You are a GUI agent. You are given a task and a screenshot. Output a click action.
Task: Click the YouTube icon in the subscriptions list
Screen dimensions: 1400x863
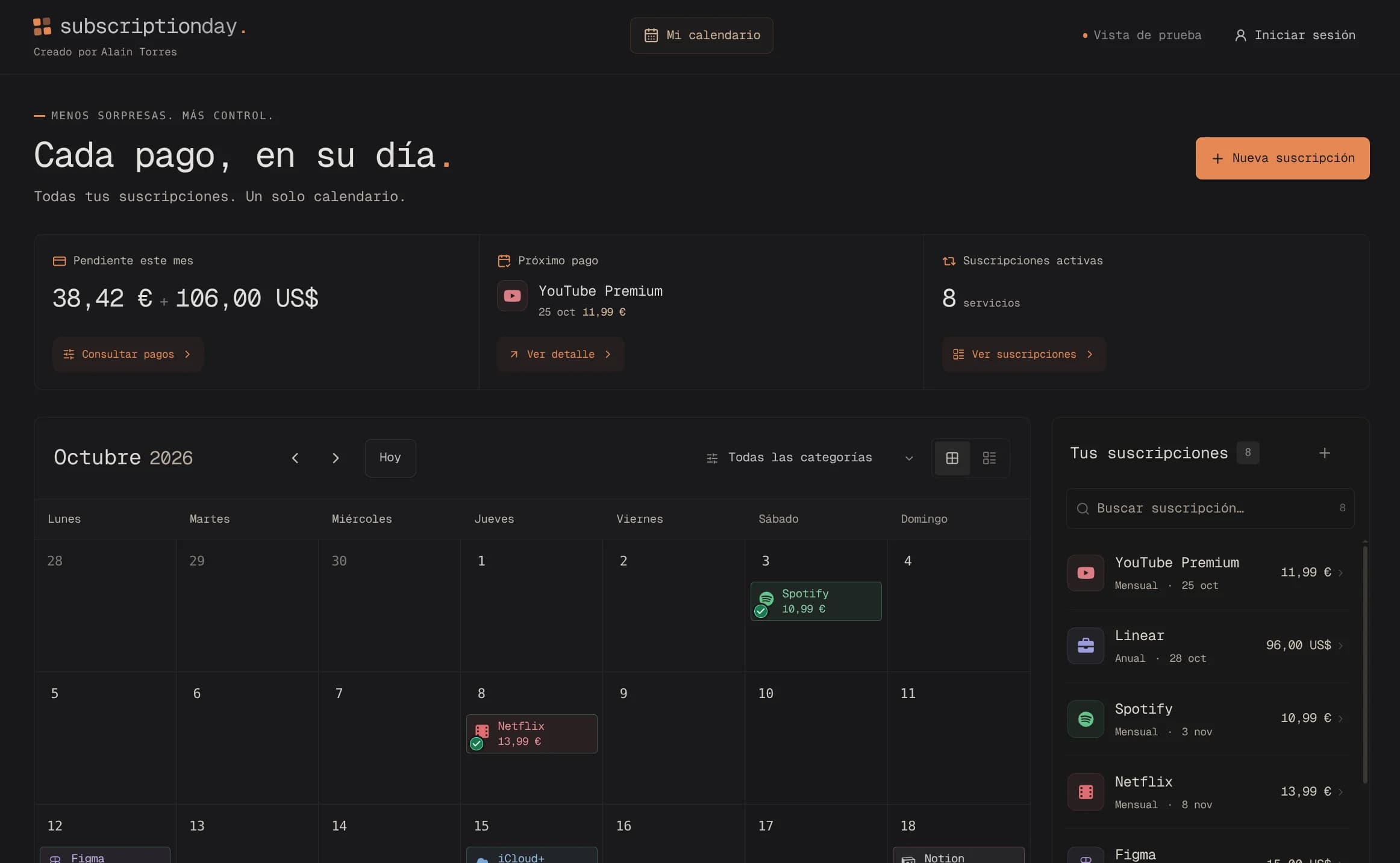pos(1086,573)
